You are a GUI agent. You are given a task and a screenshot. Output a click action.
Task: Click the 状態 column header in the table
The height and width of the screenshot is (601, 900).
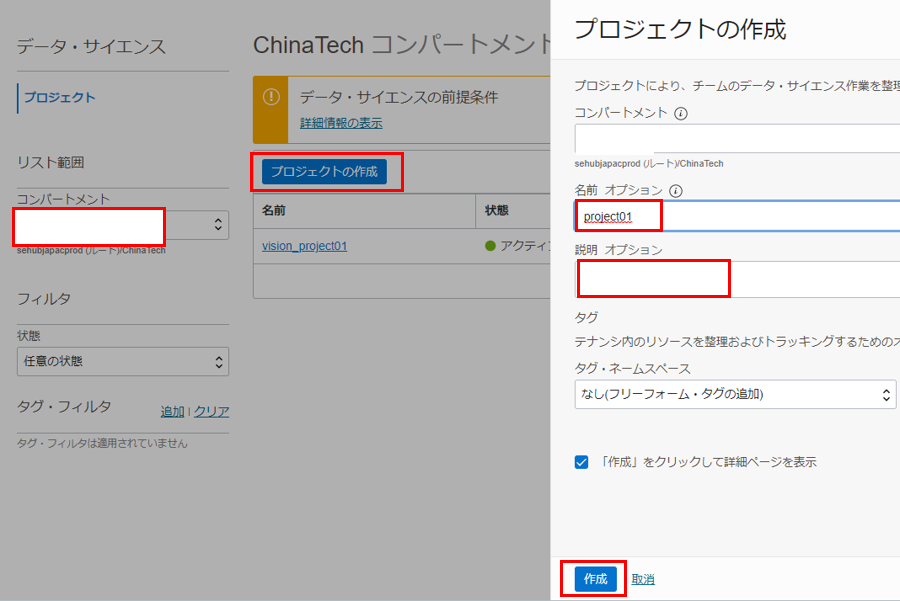point(497,211)
